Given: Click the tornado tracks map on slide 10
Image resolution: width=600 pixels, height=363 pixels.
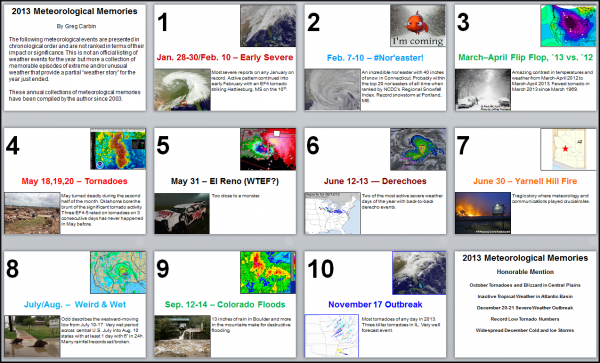Looking at the screenshot, I should click(331, 335).
